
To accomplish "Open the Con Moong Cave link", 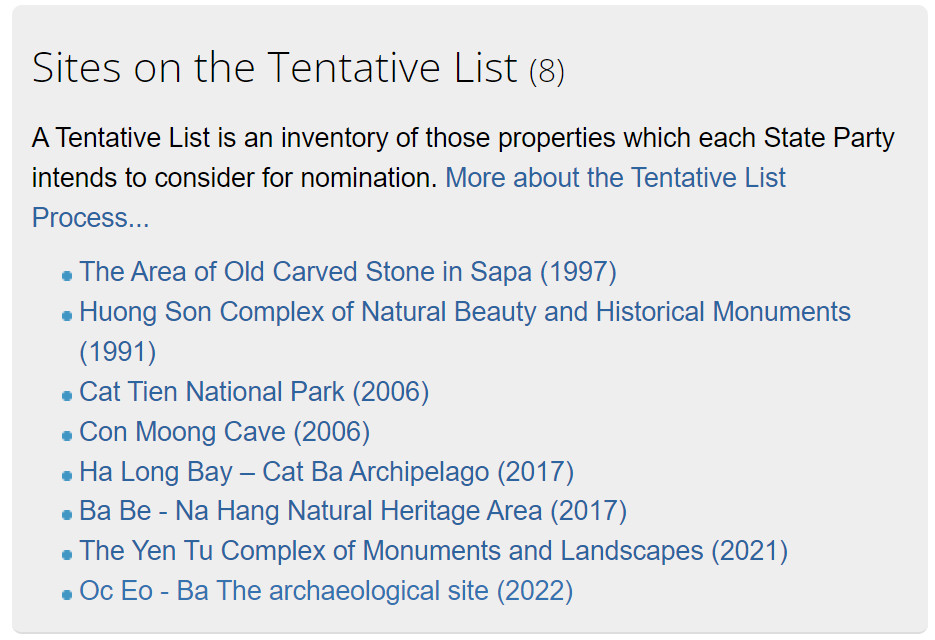I will pyautogui.click(x=225, y=432).
